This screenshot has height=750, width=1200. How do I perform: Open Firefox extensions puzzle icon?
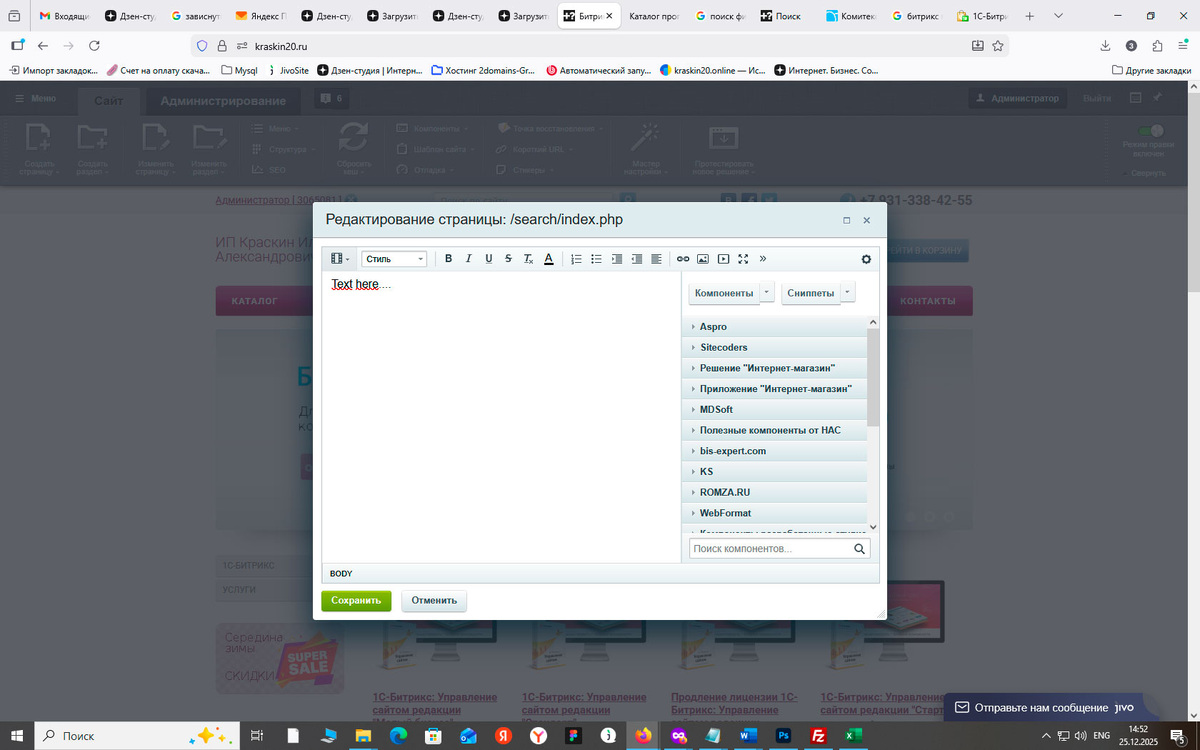1157,46
